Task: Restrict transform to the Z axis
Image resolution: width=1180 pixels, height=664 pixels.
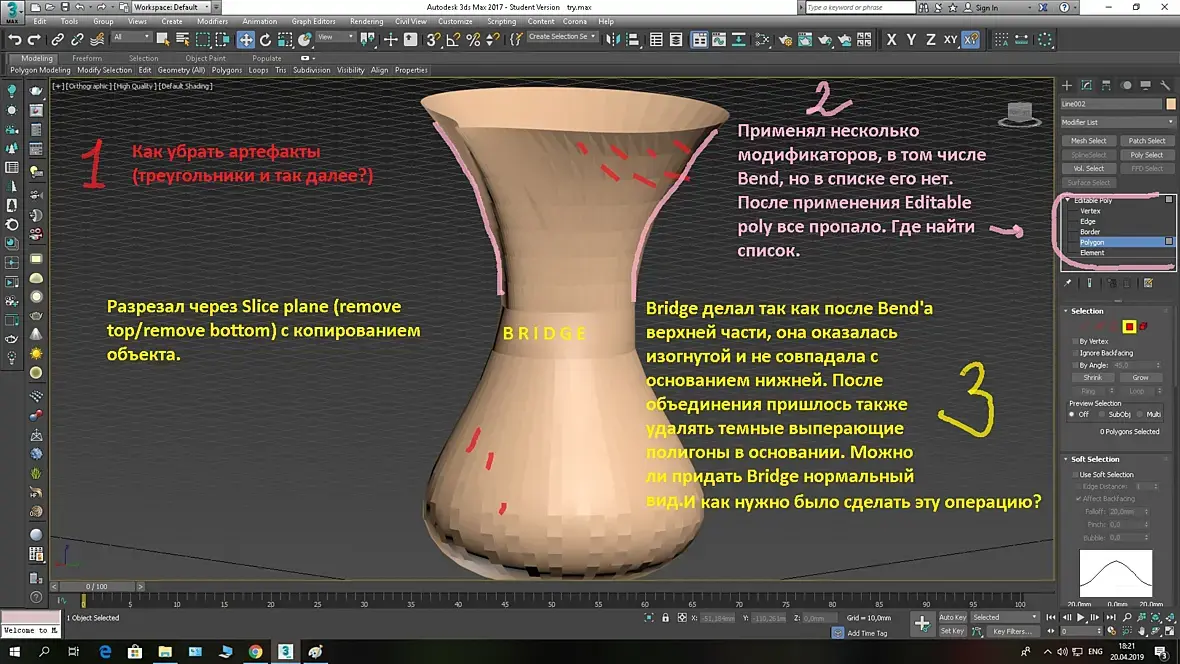Action: (x=930, y=40)
